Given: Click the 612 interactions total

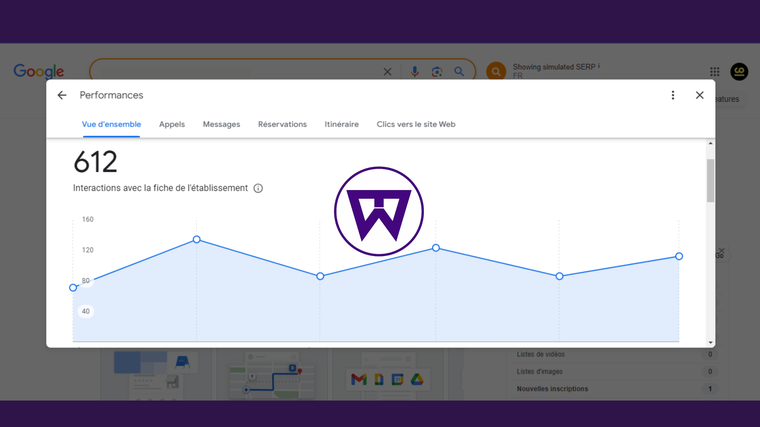Looking at the screenshot, I should pyautogui.click(x=95, y=162).
